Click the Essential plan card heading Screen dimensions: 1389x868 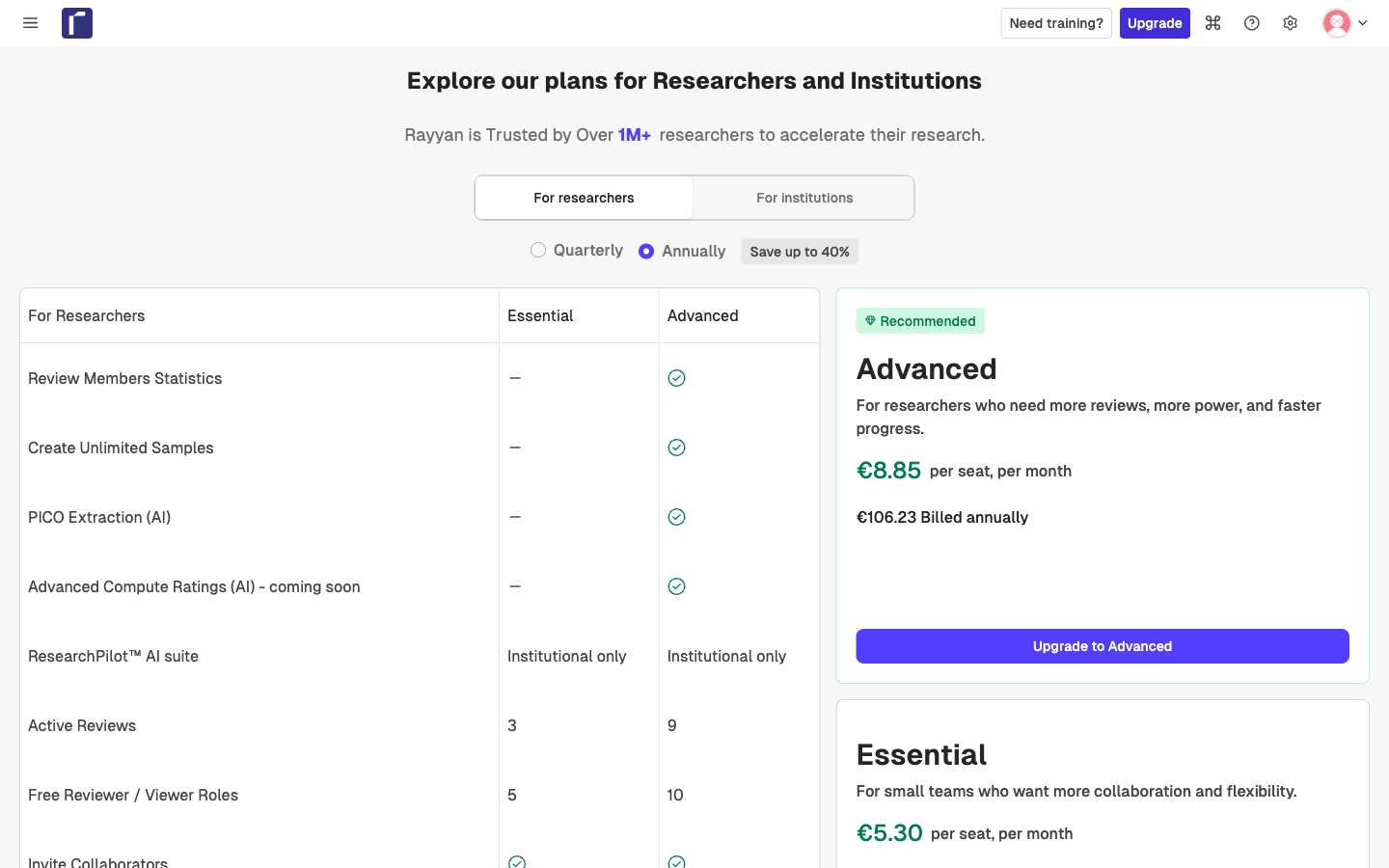pos(921,754)
